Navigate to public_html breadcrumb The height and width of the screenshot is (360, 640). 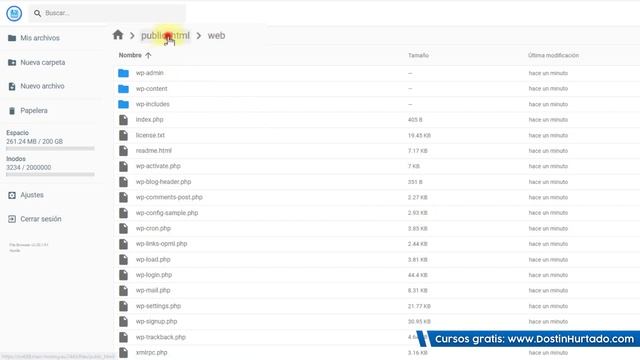[x=165, y=36]
